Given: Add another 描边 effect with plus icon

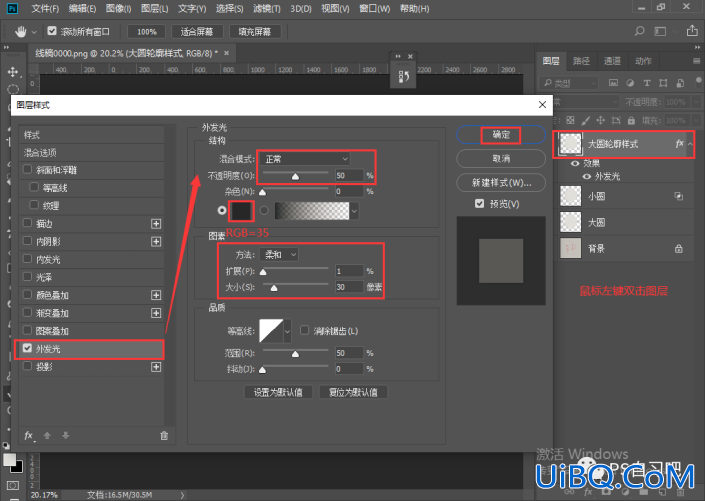Looking at the screenshot, I should (x=156, y=224).
